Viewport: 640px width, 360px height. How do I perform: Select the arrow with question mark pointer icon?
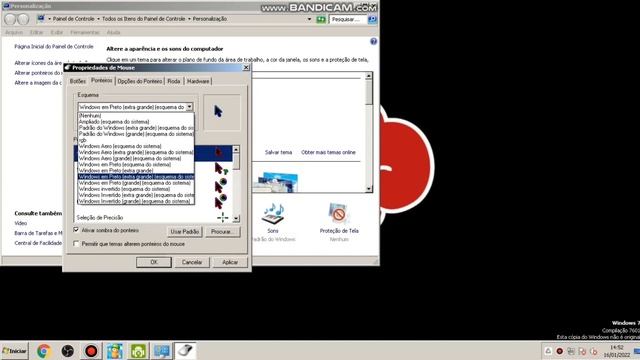tap(221, 168)
